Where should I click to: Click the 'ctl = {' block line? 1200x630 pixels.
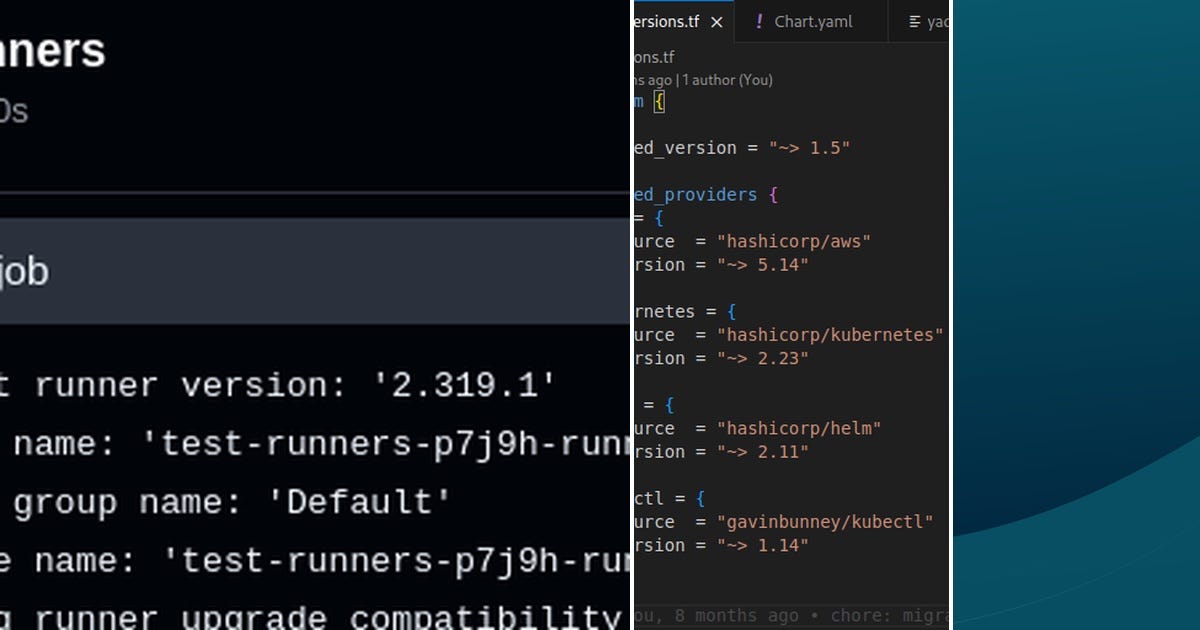(x=670, y=498)
